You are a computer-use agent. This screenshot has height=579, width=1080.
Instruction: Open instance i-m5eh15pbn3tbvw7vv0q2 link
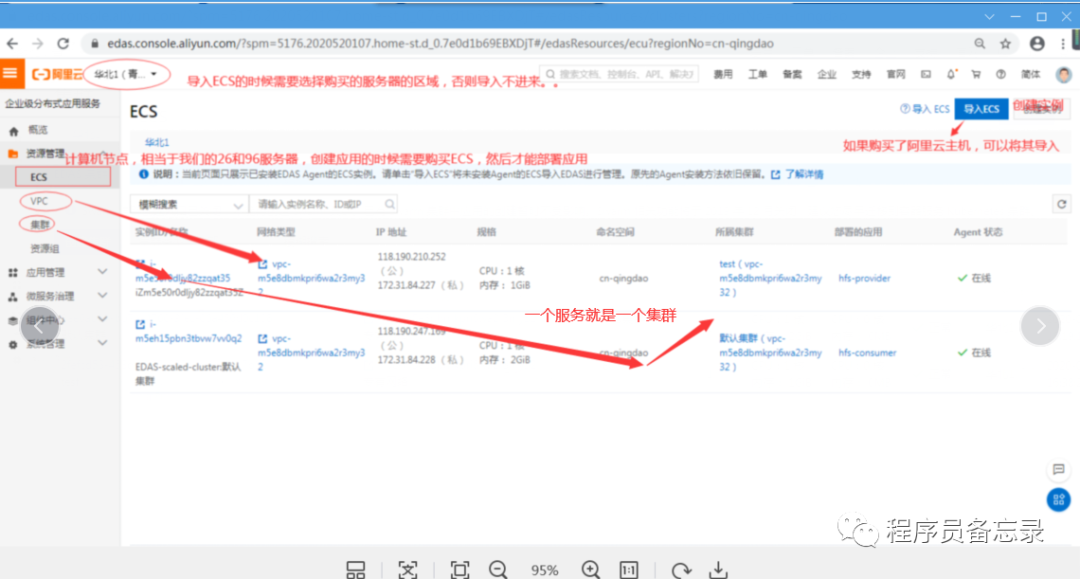(188, 331)
